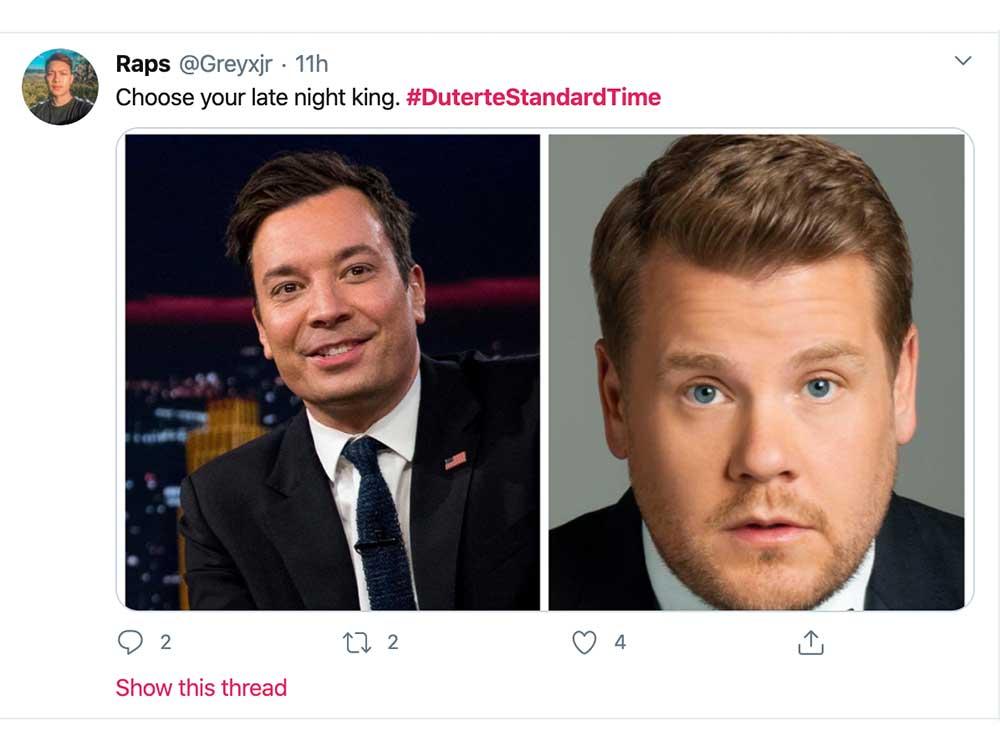Click the tweet text 'Choose your late night king.'
1000x750 pixels.
coord(258,98)
